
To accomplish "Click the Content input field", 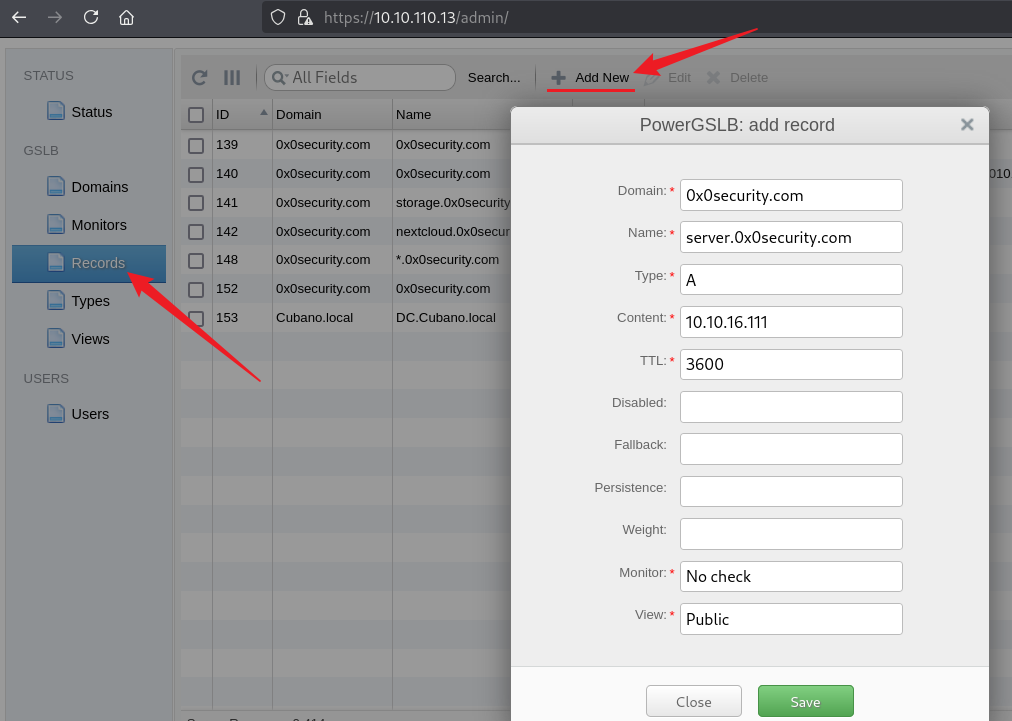I will [790, 322].
